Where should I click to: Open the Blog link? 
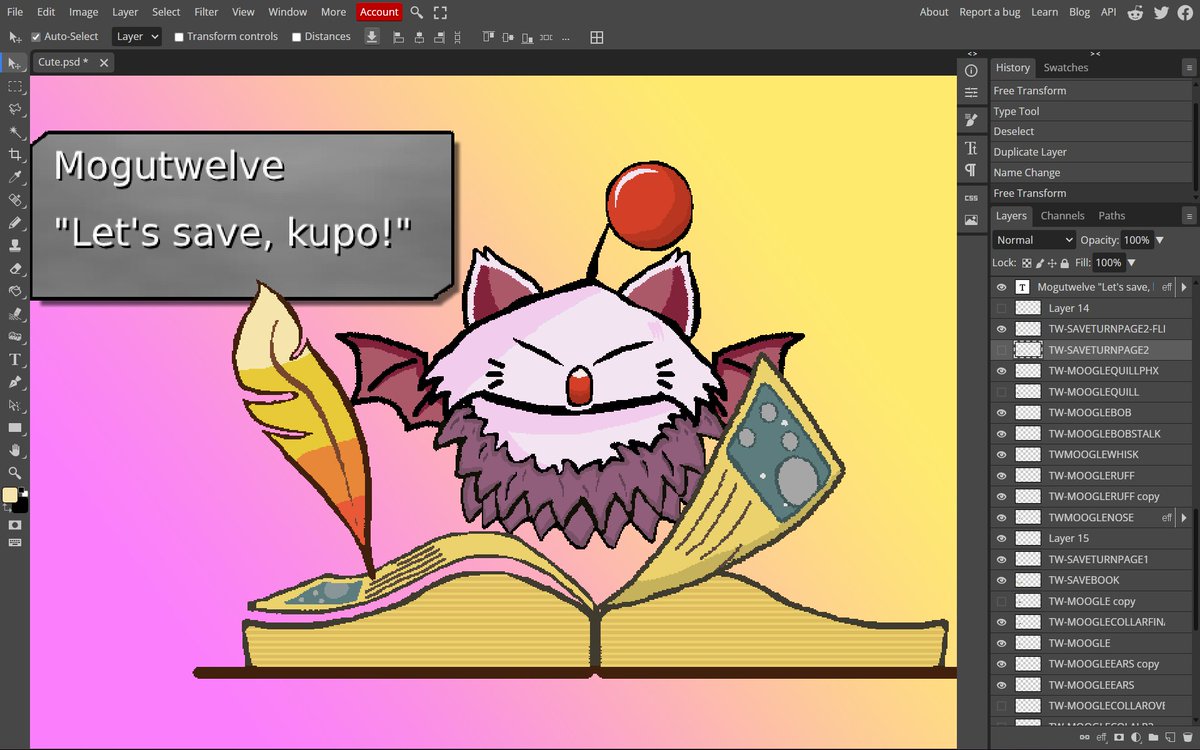click(x=1079, y=12)
